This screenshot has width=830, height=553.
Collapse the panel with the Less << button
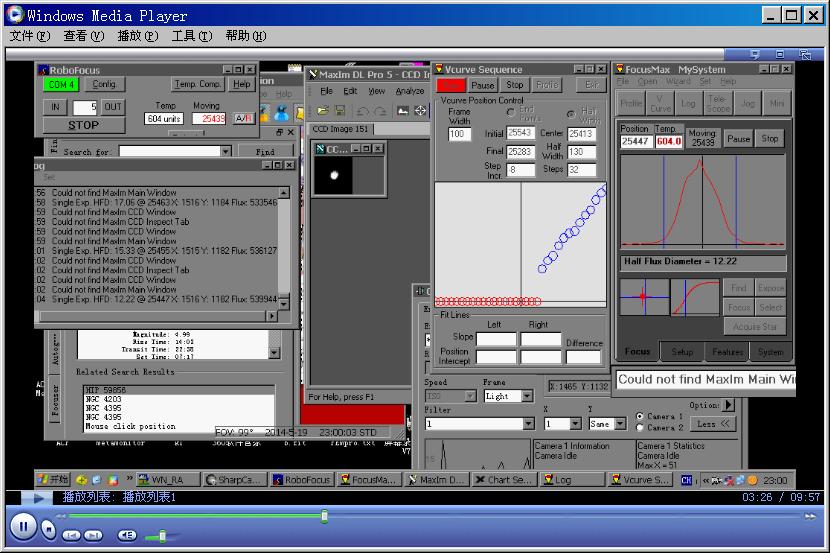[x=713, y=424]
